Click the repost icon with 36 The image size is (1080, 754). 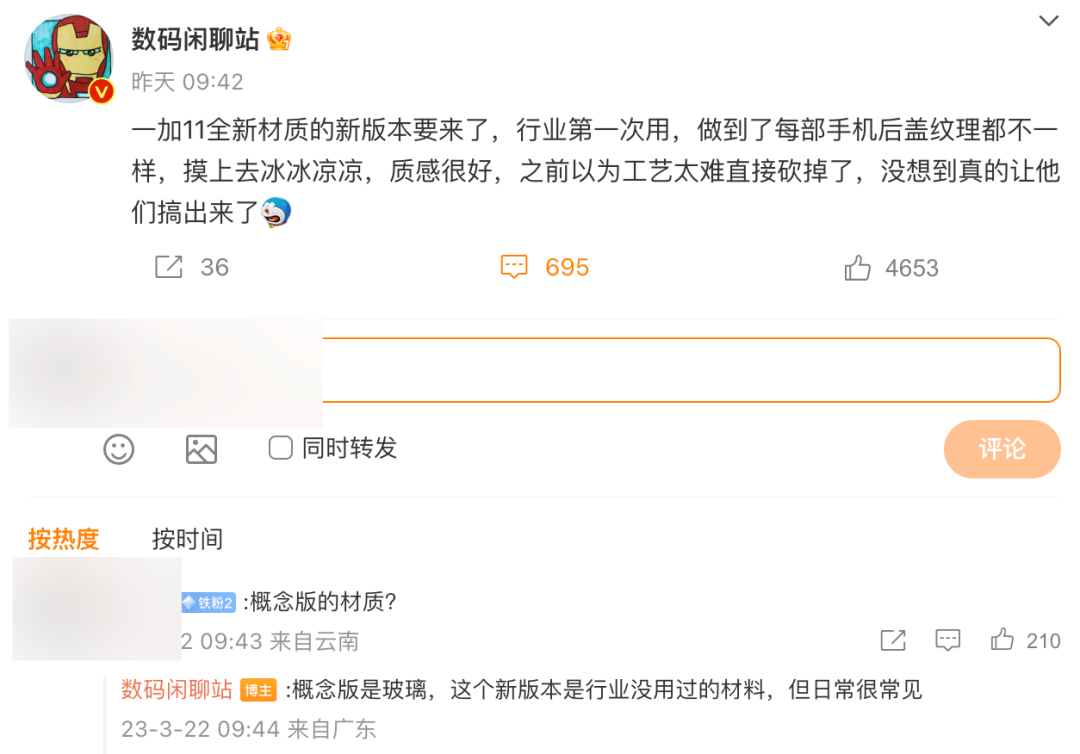[169, 267]
